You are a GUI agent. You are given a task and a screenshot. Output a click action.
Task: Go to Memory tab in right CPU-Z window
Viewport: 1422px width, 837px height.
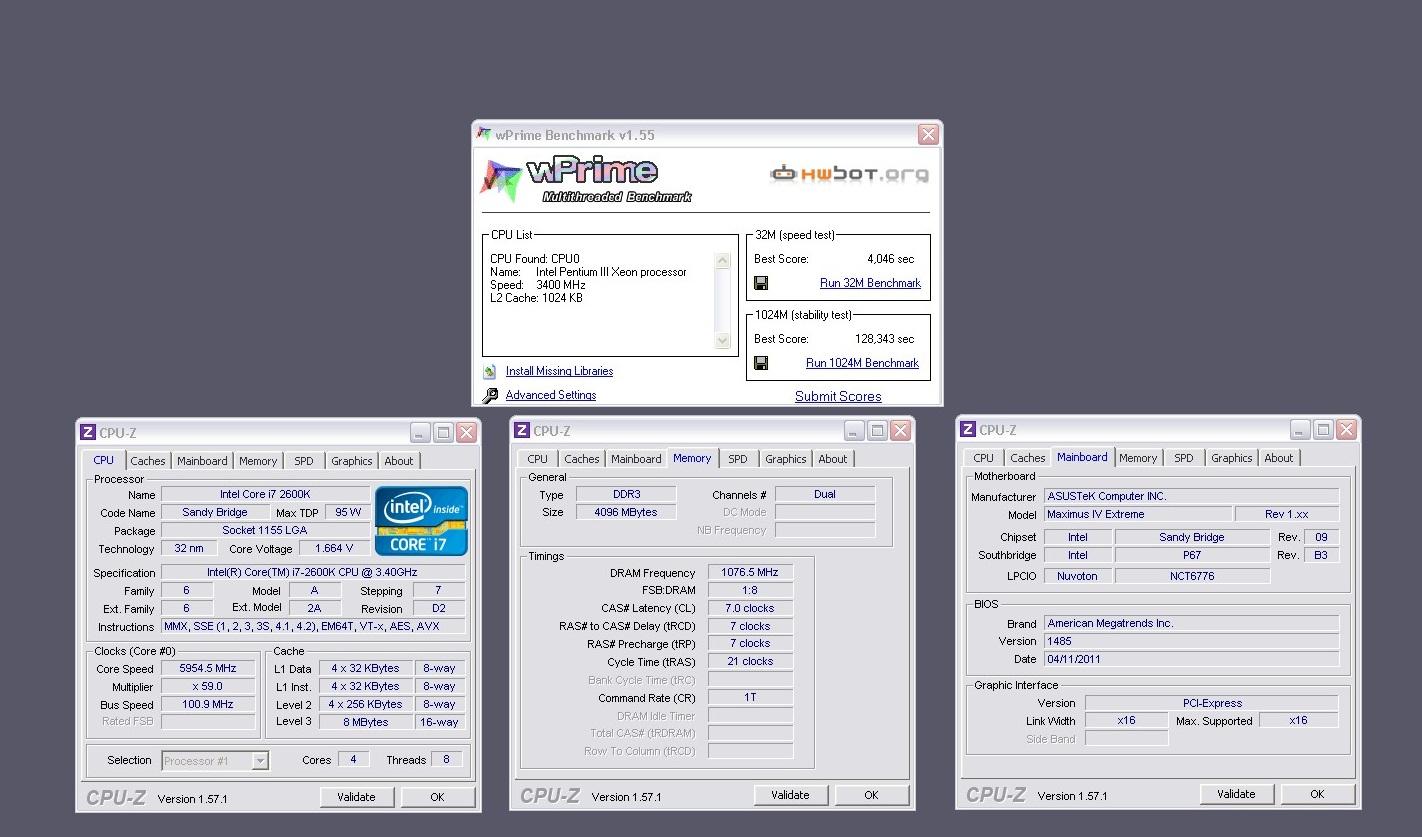1138,458
